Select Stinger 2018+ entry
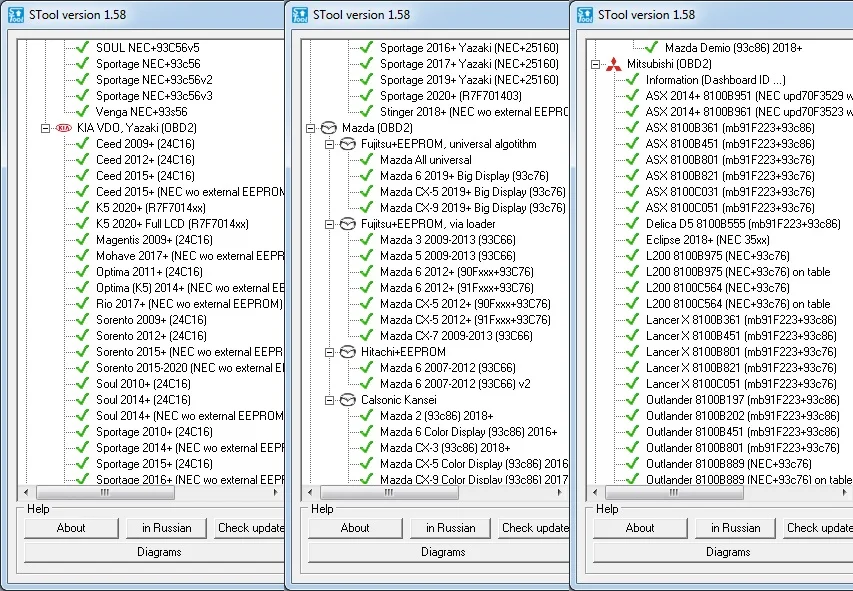 click(473, 112)
